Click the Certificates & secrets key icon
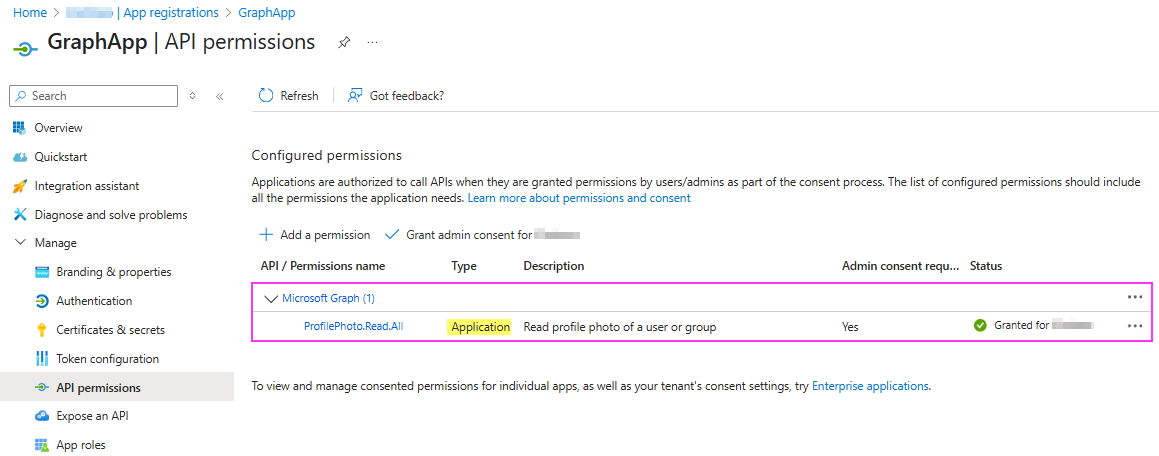This screenshot has width=1159, height=456. pos(42,330)
